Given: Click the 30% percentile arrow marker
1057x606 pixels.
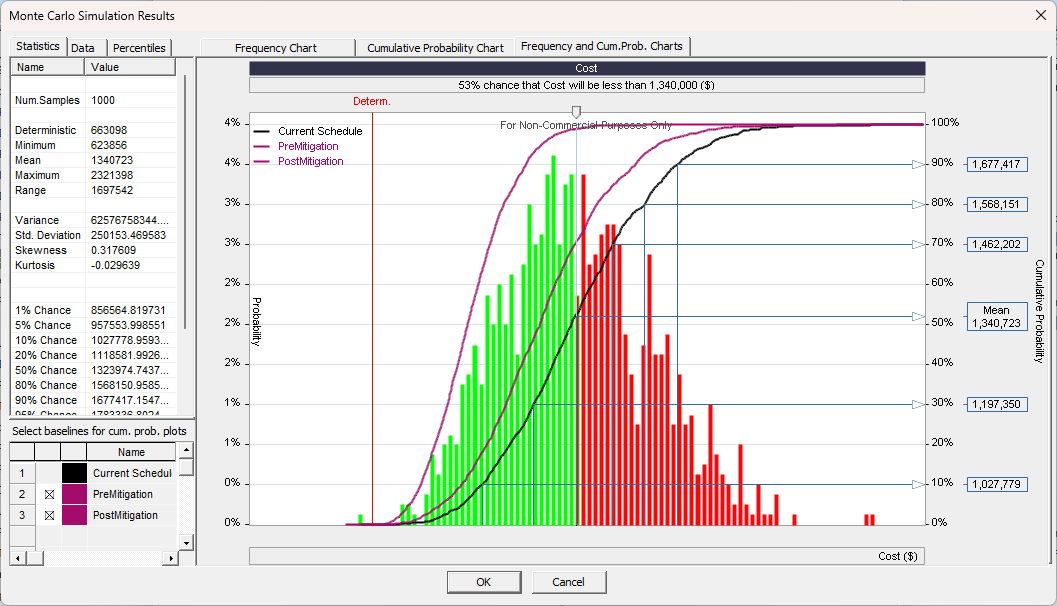Looking at the screenshot, I should 919,405.
